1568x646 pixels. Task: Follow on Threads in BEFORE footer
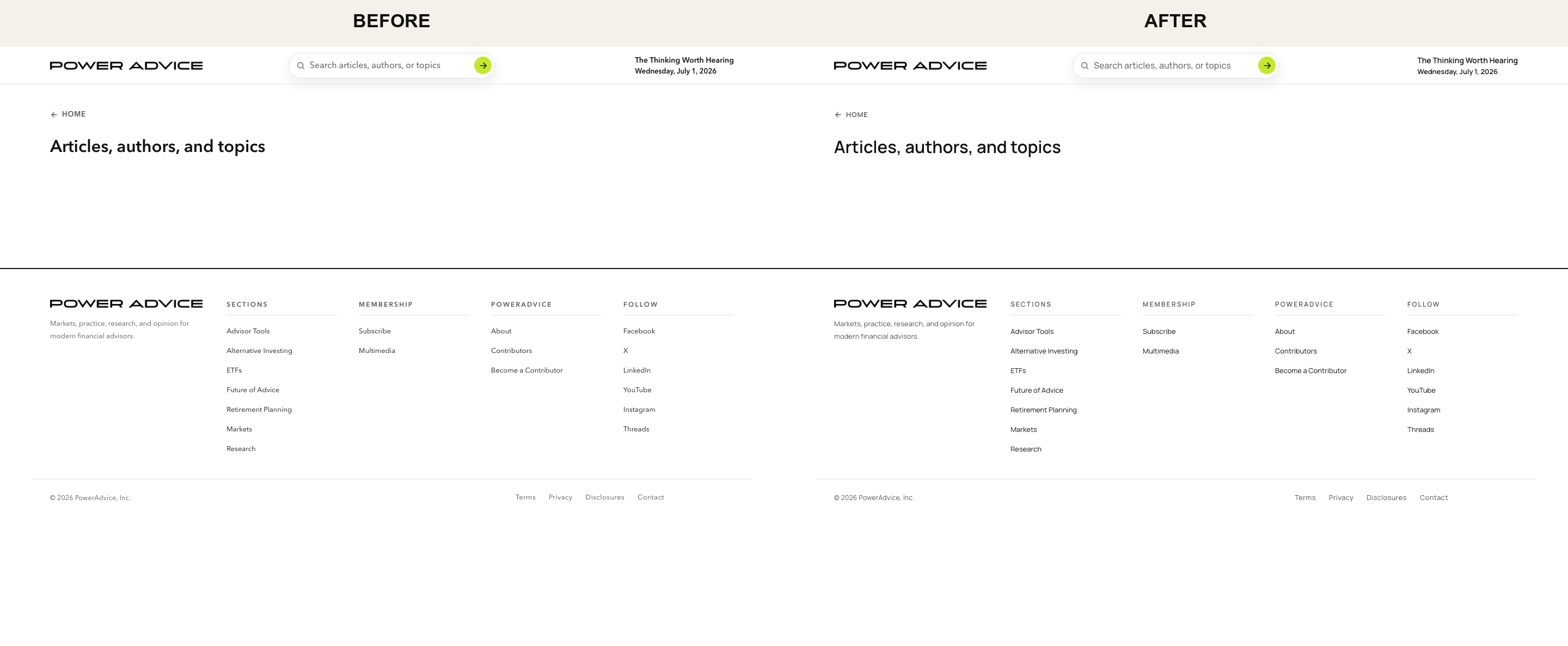coord(636,429)
